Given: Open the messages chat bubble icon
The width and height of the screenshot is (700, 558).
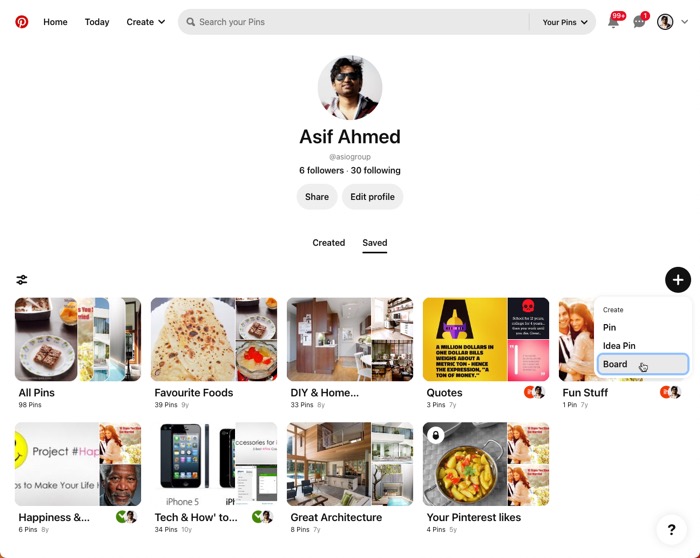Looking at the screenshot, I should (x=639, y=21).
